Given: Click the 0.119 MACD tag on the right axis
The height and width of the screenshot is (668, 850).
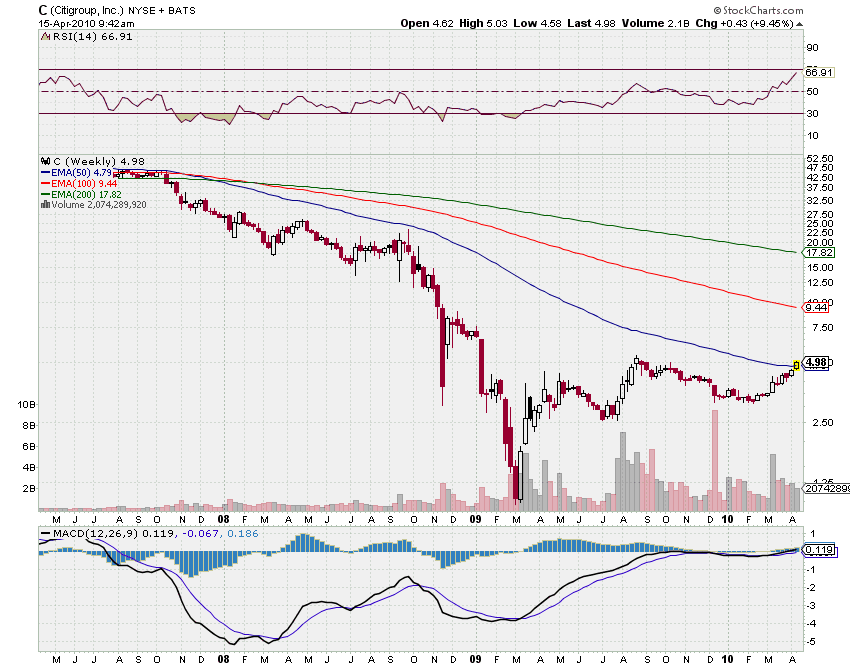Looking at the screenshot, I should 819,550.
